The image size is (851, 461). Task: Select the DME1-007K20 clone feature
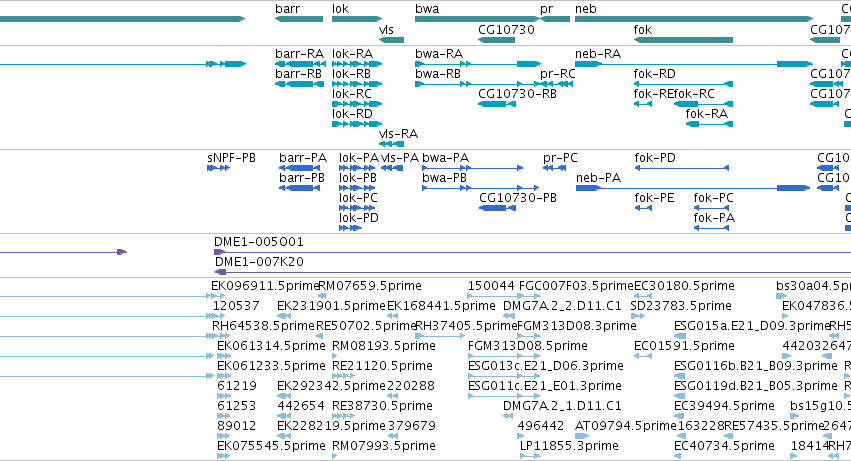pyautogui.click(x=533, y=272)
